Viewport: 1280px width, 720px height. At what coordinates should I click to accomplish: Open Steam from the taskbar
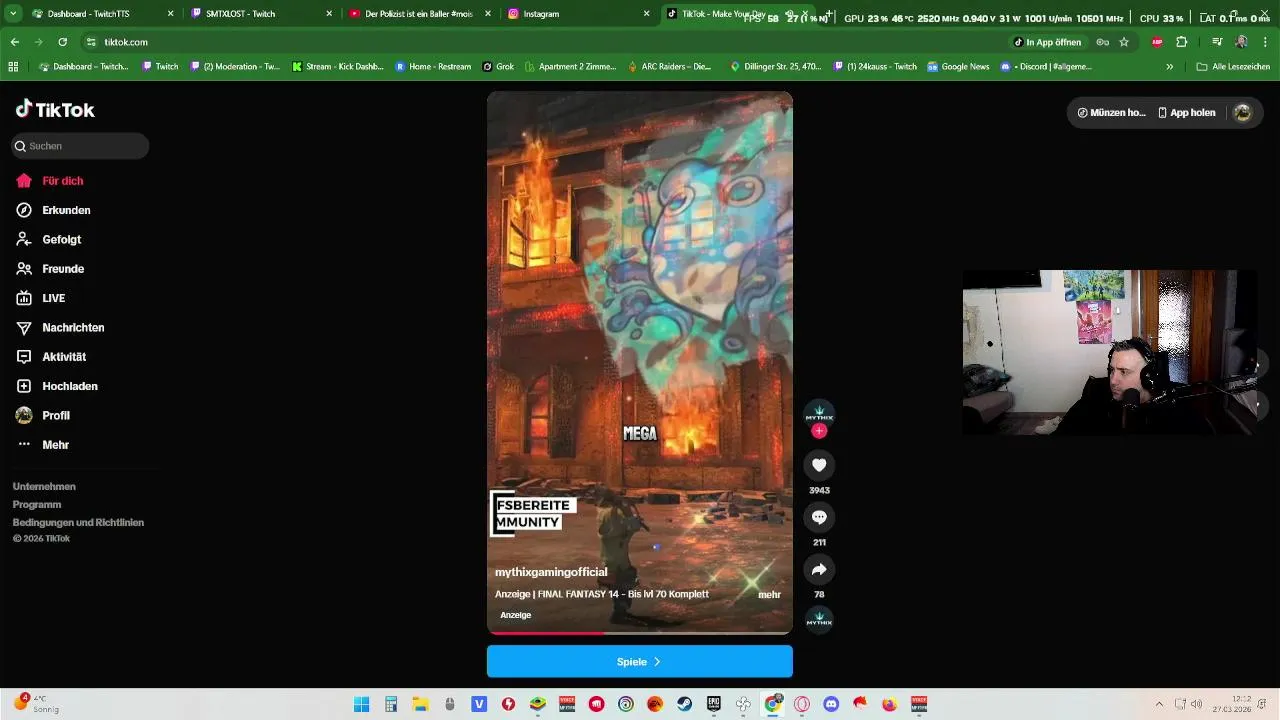coord(684,704)
